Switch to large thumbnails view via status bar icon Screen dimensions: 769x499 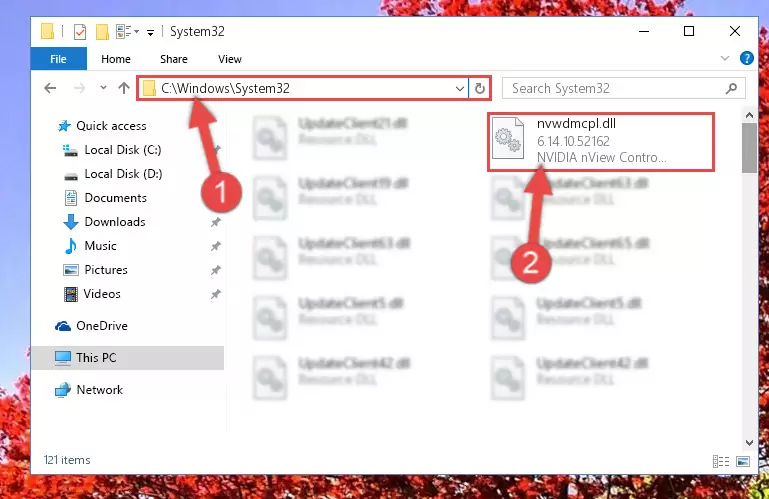click(x=743, y=461)
